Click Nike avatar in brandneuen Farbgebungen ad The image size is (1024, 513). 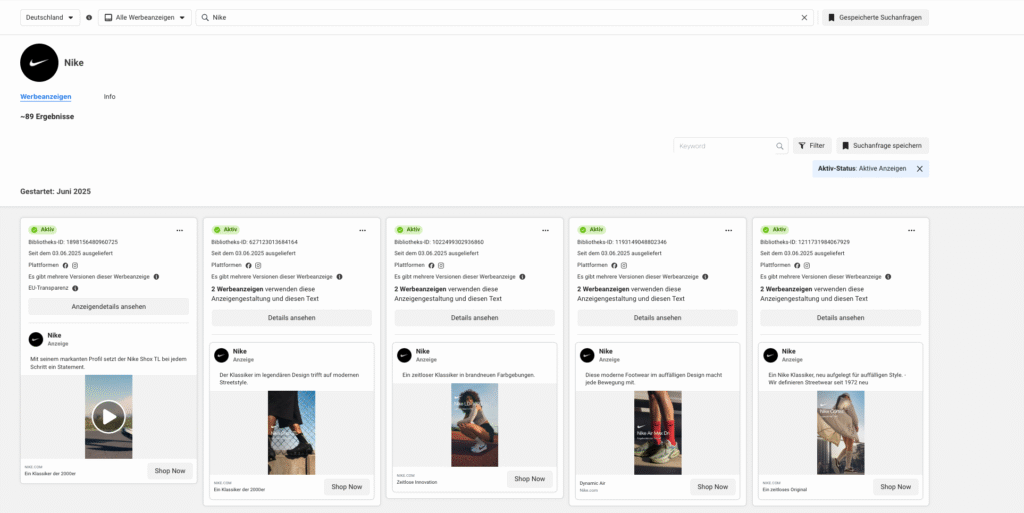[404, 355]
